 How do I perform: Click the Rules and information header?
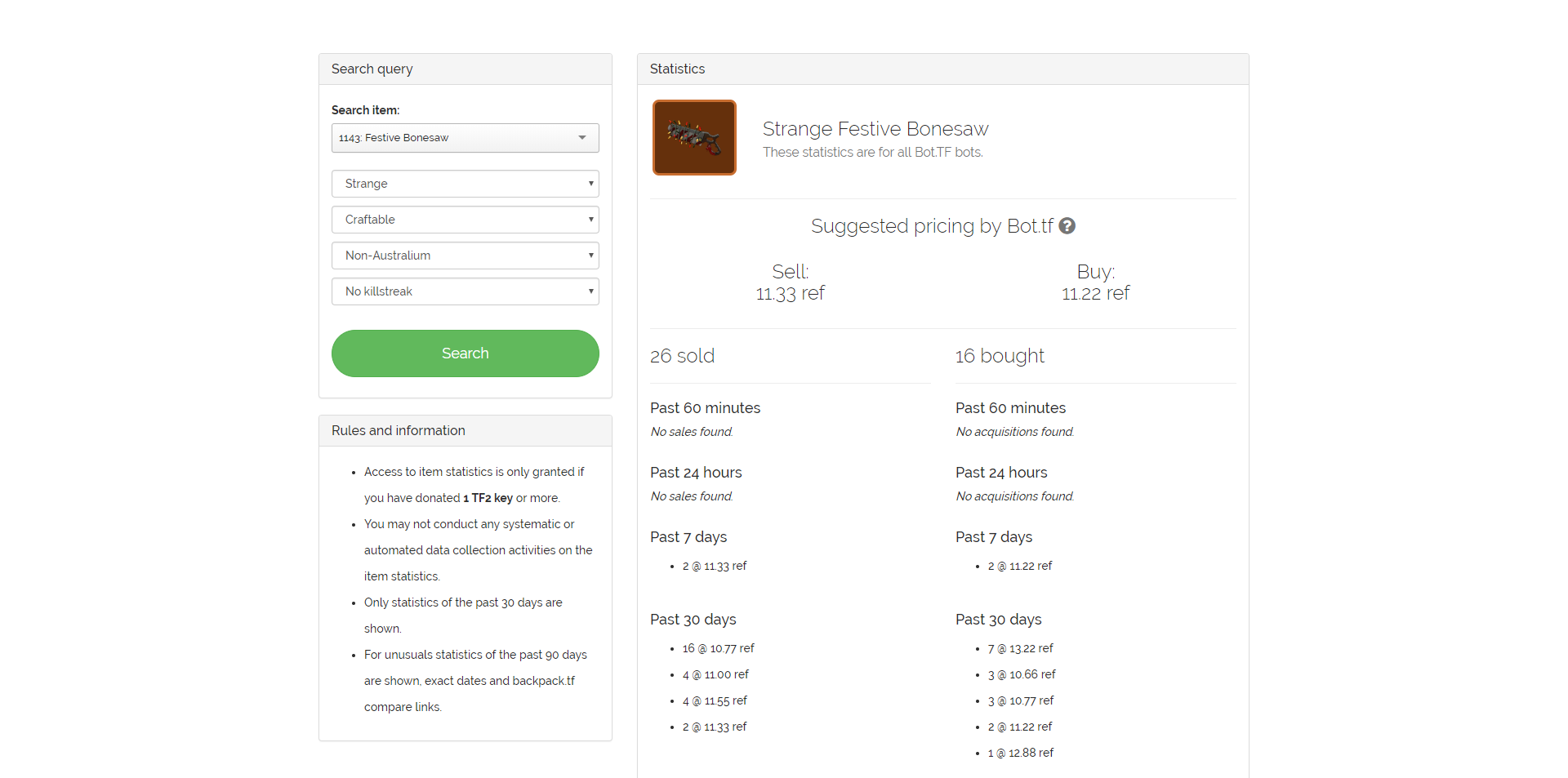coord(465,431)
